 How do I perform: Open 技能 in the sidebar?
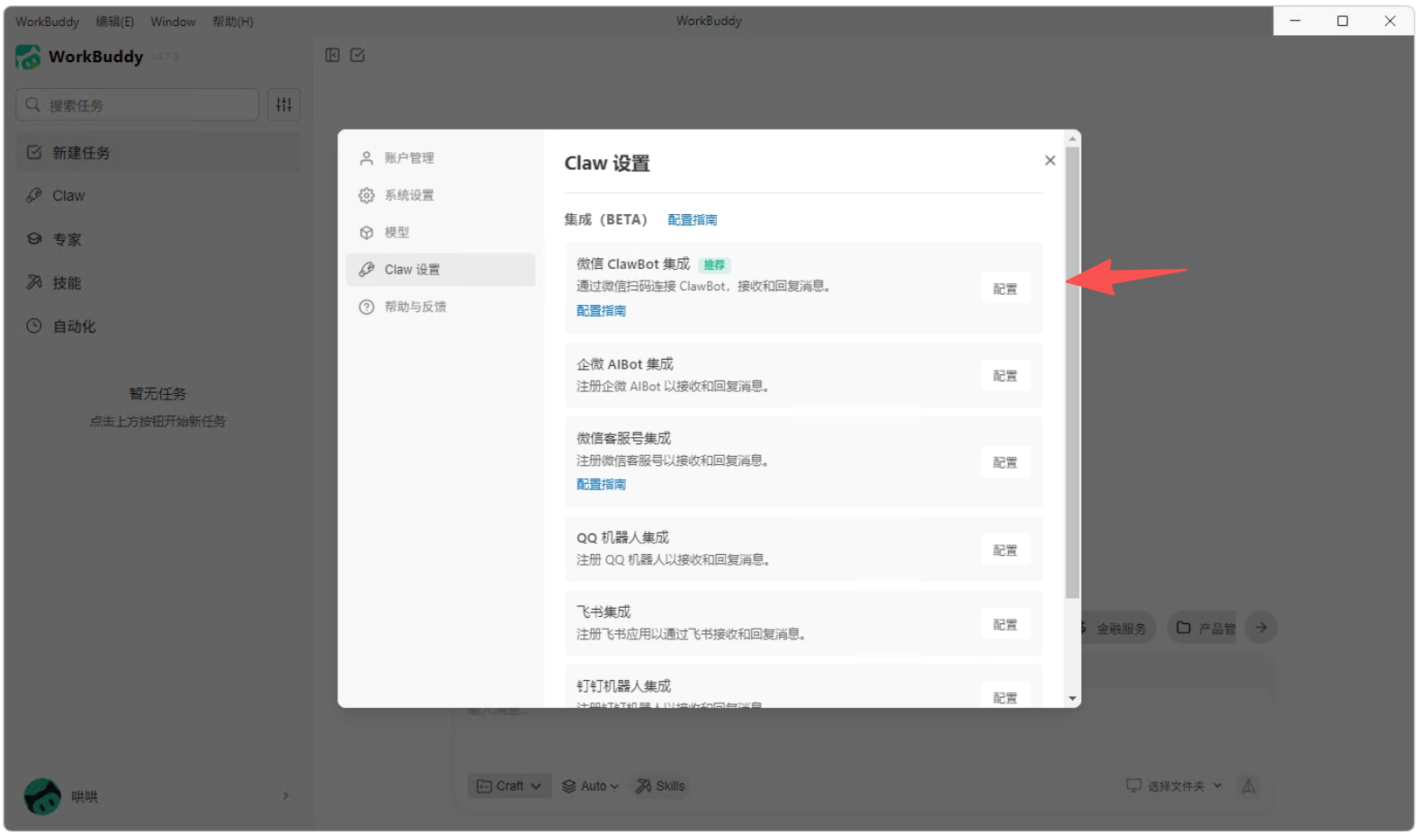pyautogui.click(x=159, y=282)
